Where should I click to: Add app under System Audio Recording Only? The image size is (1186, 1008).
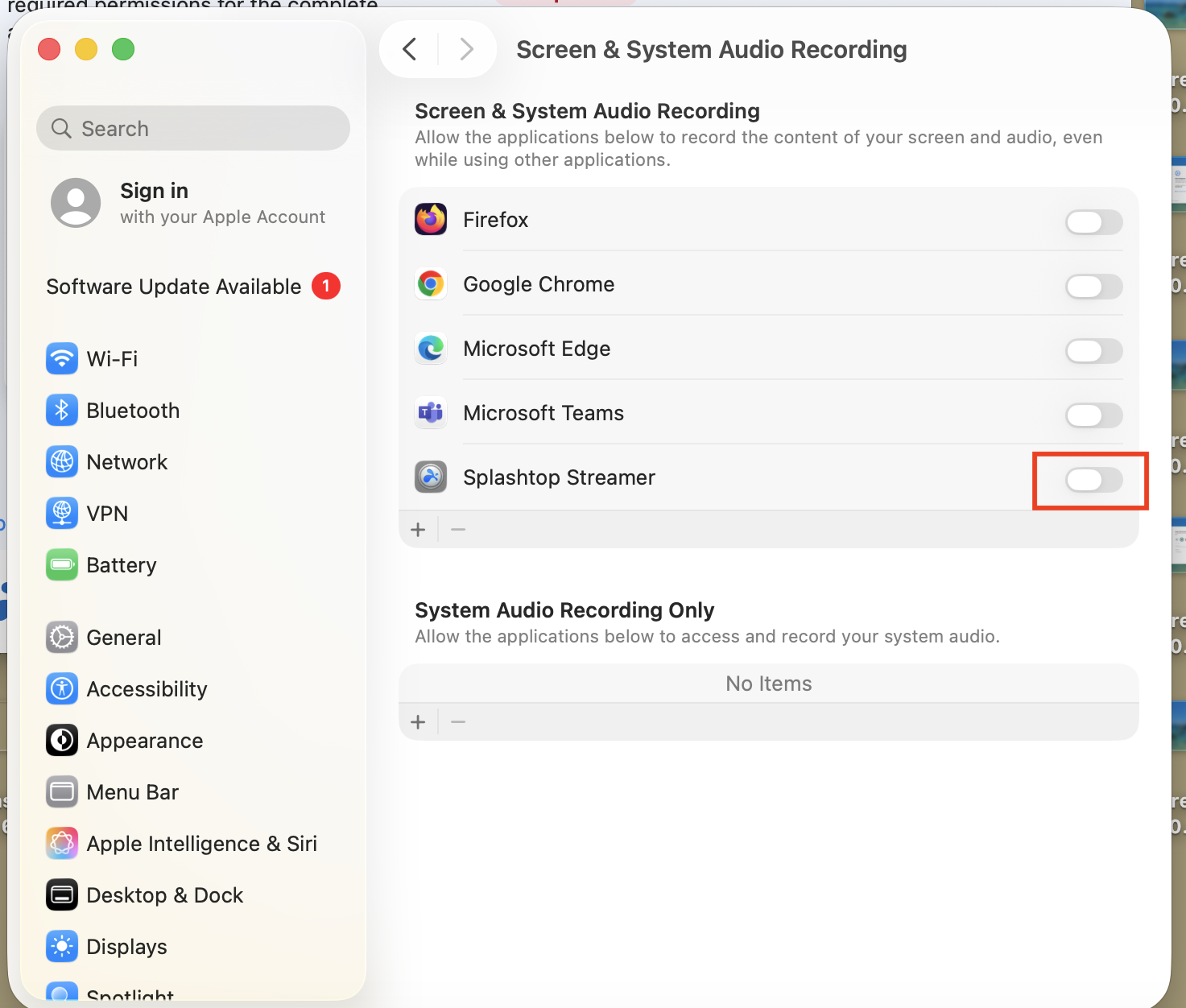tap(418, 722)
